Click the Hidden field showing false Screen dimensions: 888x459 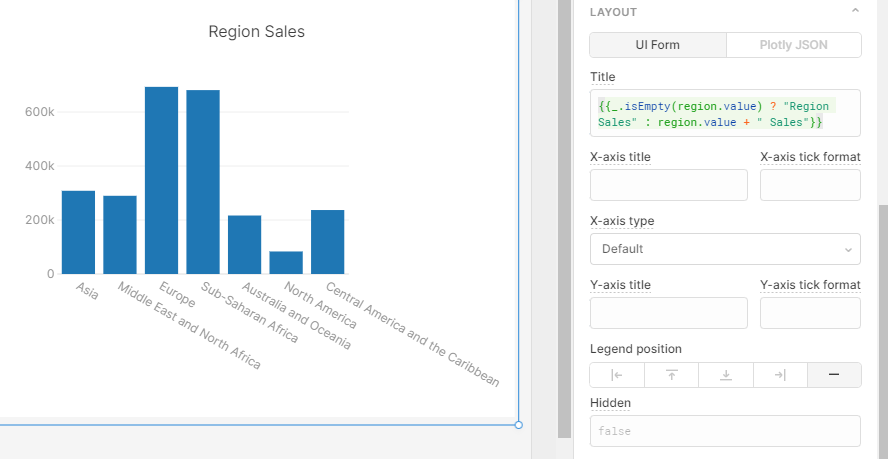[x=725, y=431]
